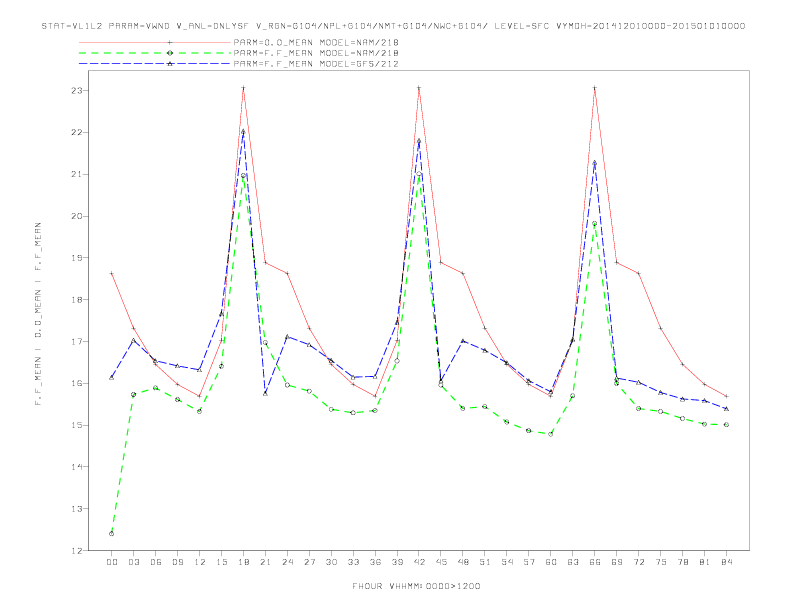Click the green circle data point at hour 60

(551, 434)
